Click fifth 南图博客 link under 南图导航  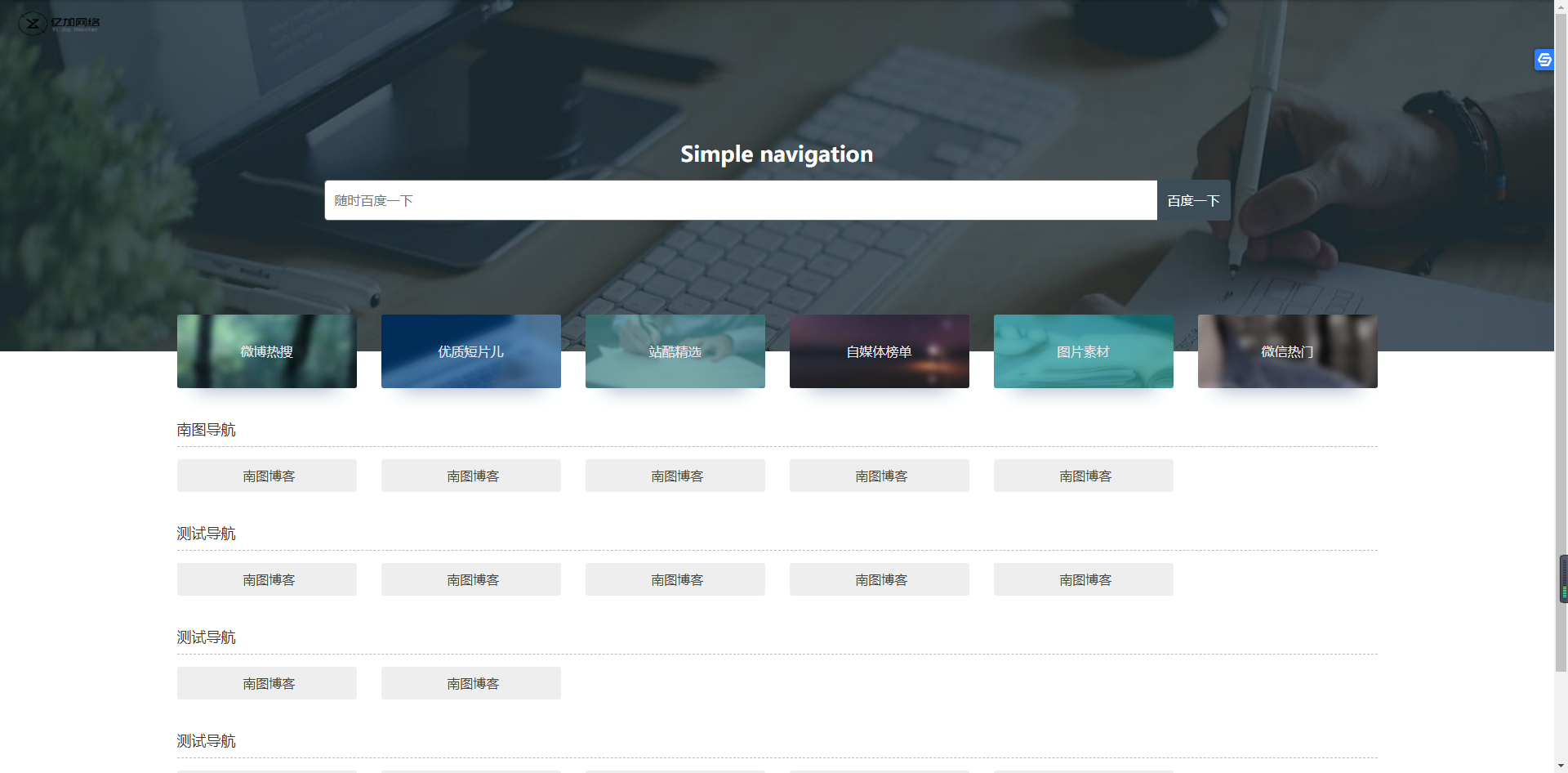[x=1084, y=476]
